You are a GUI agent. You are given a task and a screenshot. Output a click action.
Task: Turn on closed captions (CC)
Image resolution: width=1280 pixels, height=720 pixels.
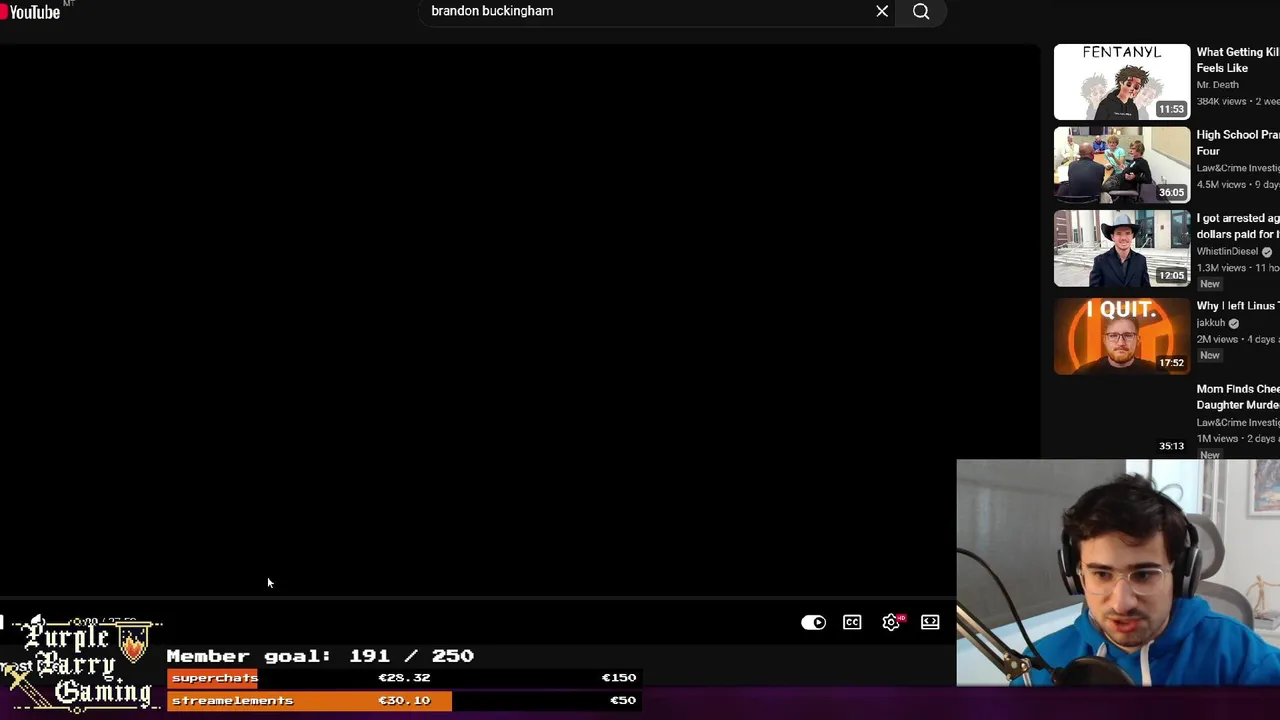coord(852,622)
